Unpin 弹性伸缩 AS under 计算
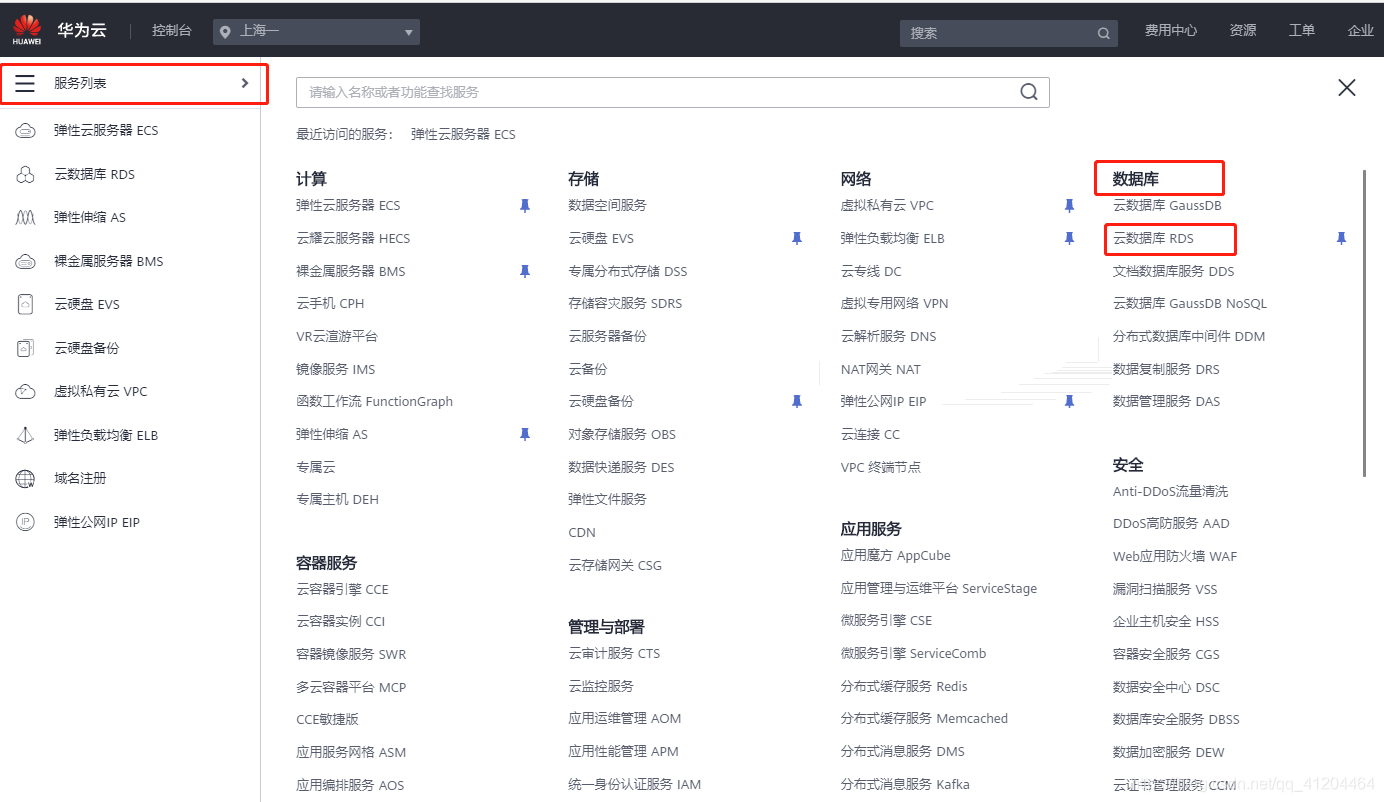This screenshot has height=802, width=1384. click(524, 434)
